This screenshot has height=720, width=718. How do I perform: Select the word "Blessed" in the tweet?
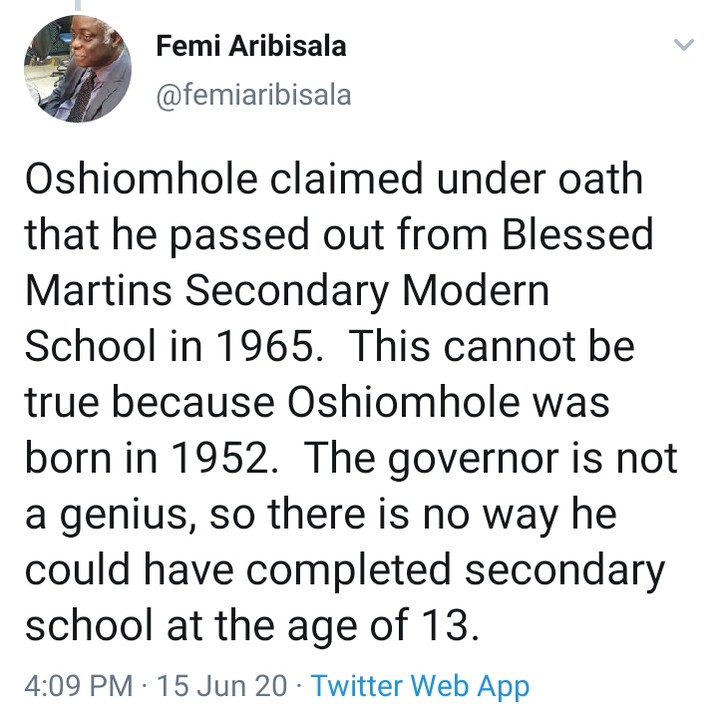click(578, 236)
